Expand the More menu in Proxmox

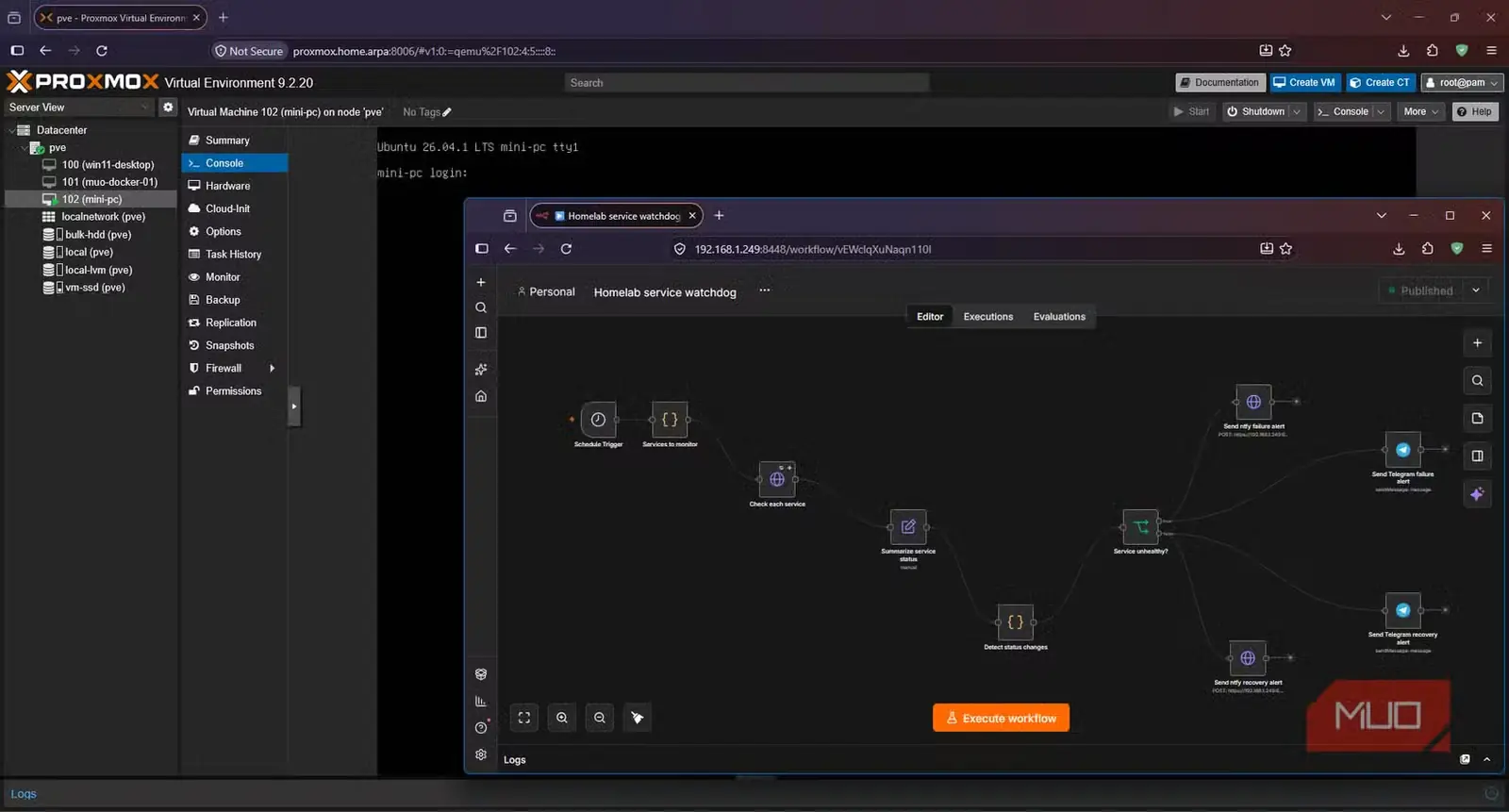coord(1422,111)
